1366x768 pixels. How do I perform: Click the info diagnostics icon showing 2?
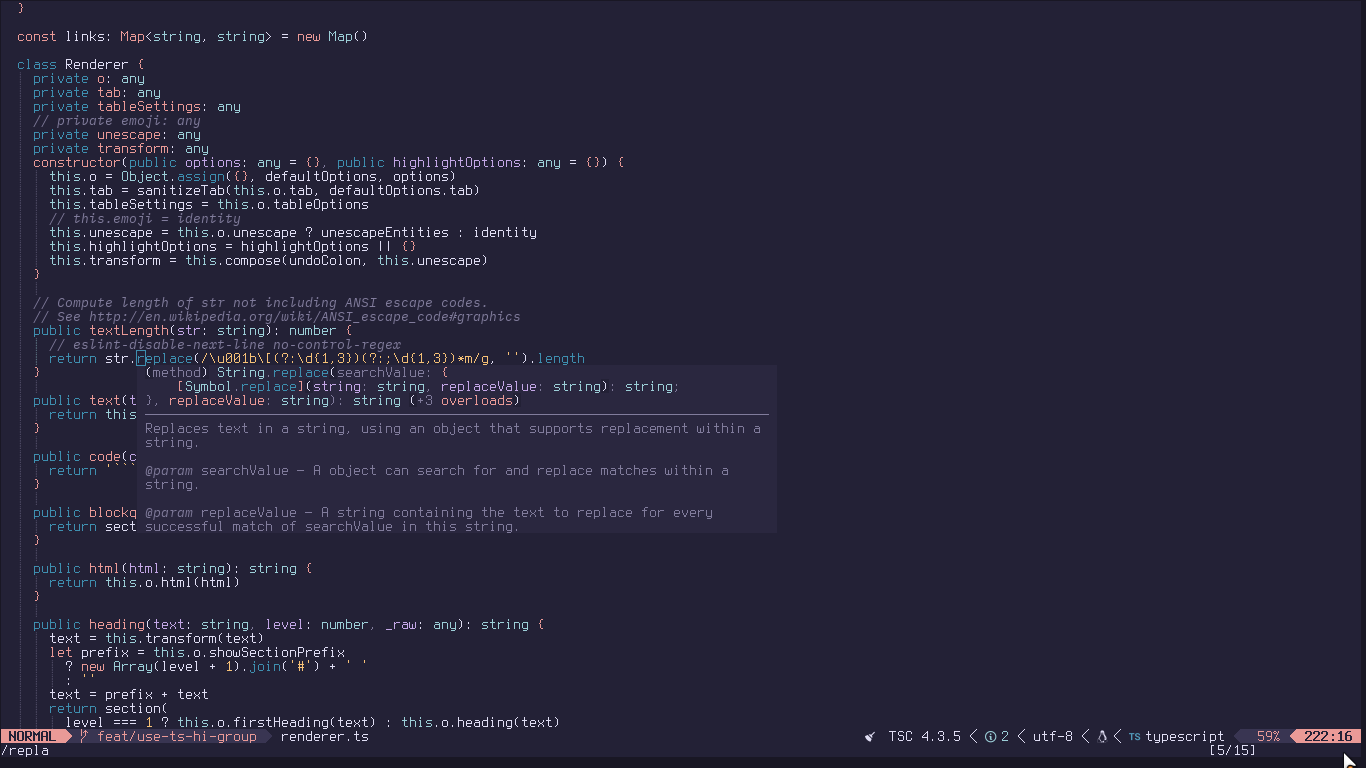point(990,736)
